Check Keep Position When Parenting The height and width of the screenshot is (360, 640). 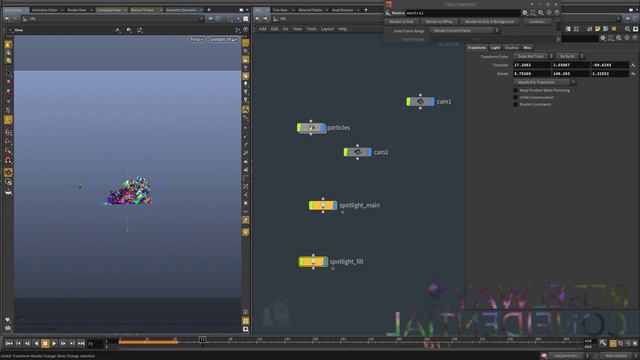click(x=516, y=91)
